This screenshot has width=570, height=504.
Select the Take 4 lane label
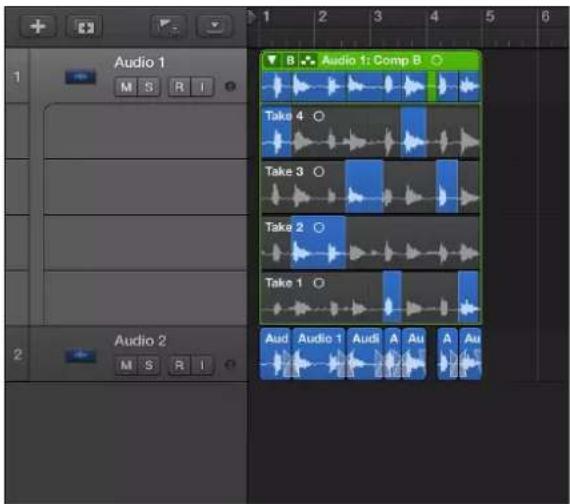[x=284, y=116]
